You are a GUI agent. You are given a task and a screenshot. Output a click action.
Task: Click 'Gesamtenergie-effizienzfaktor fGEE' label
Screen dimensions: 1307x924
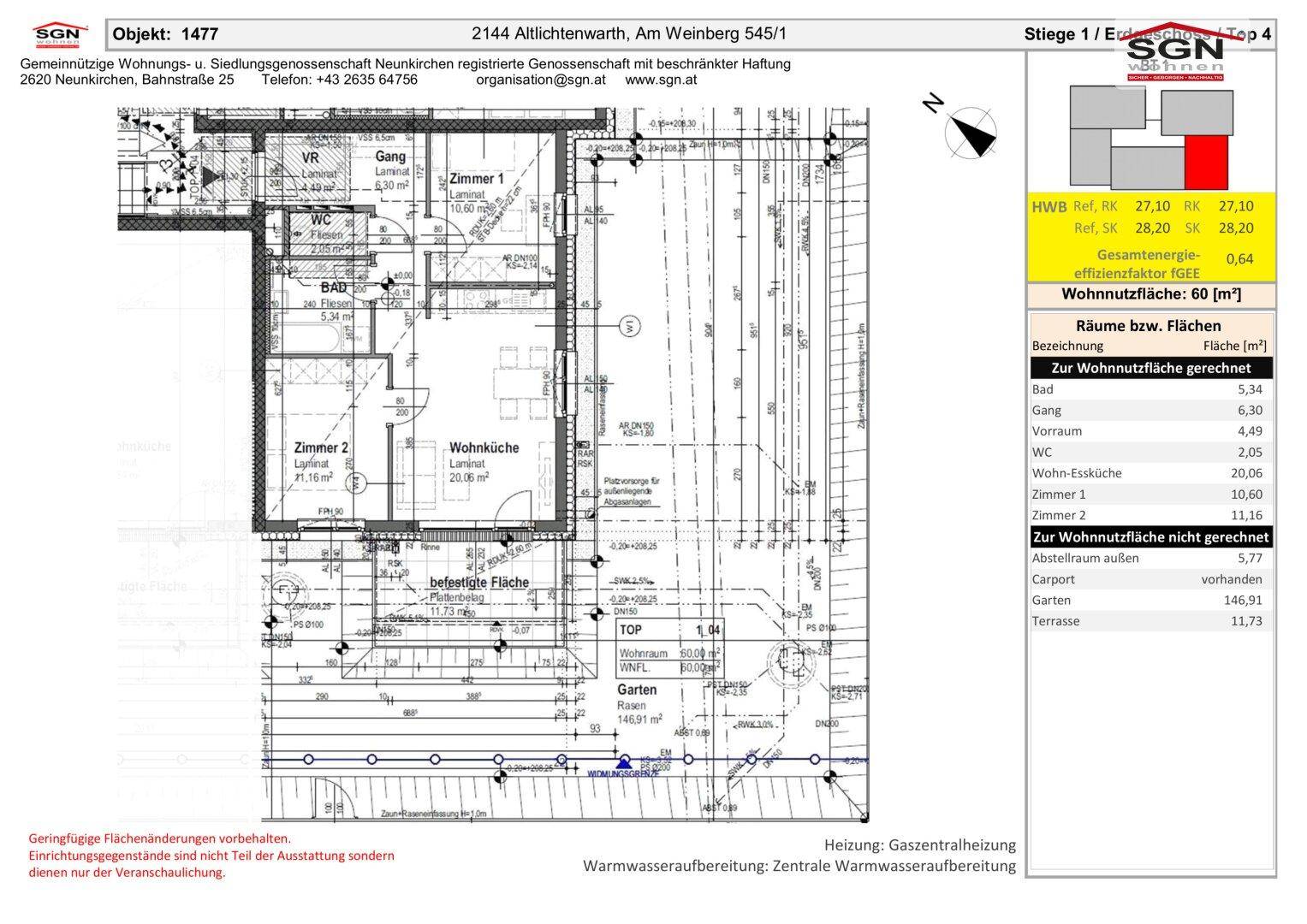[1137, 264]
